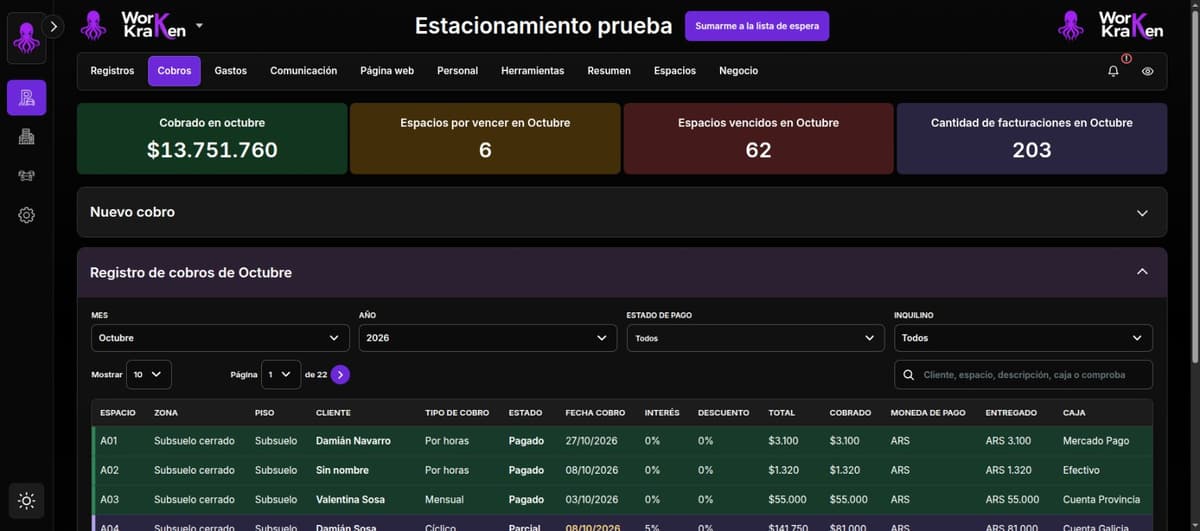Click Efectivo in the Caja column
Screen dimensions: 1200x531
click(1081, 470)
